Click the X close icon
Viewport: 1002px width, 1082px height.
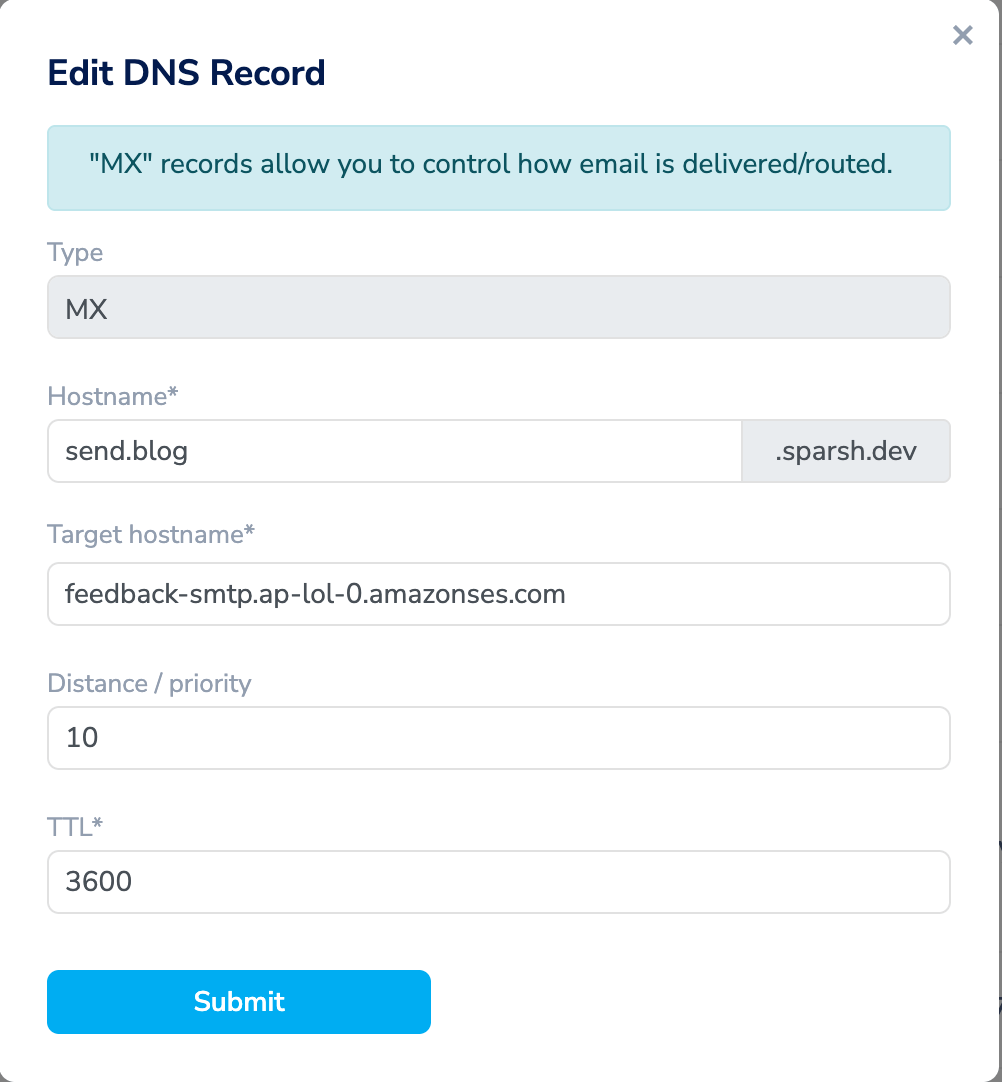961,35
